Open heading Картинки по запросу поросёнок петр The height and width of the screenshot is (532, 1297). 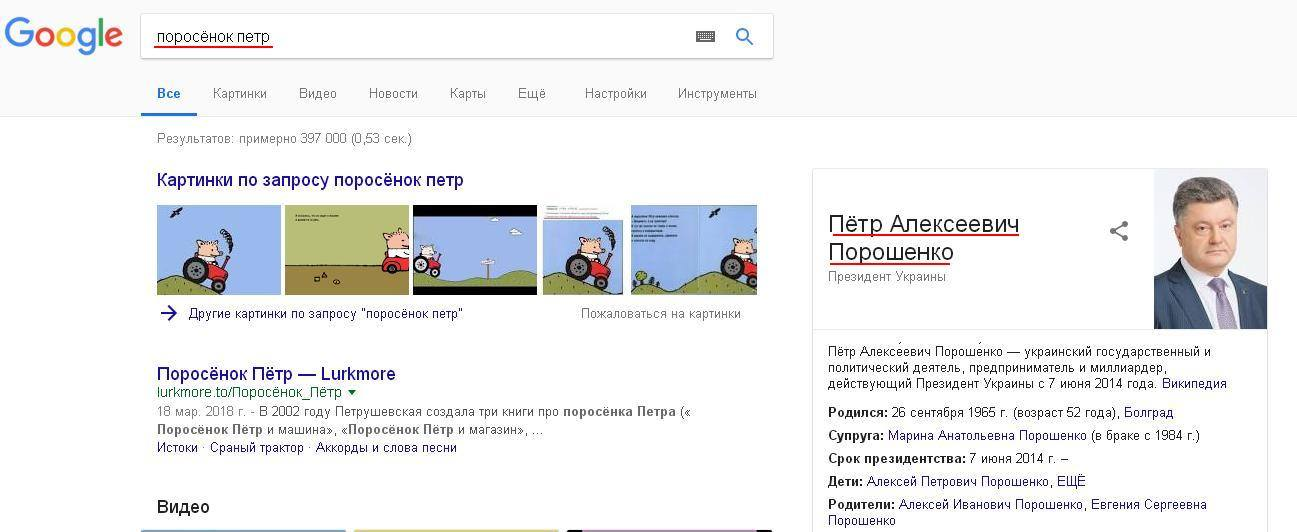(x=310, y=180)
